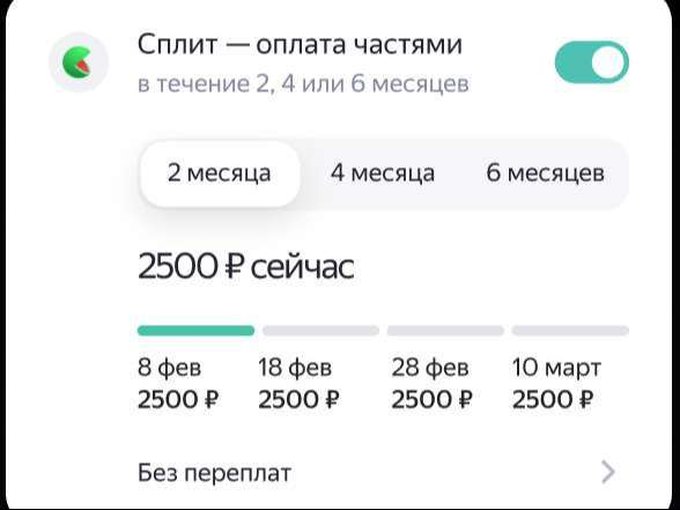Select the 28 фев payment date
This screenshot has width=680, height=510.
[430, 368]
